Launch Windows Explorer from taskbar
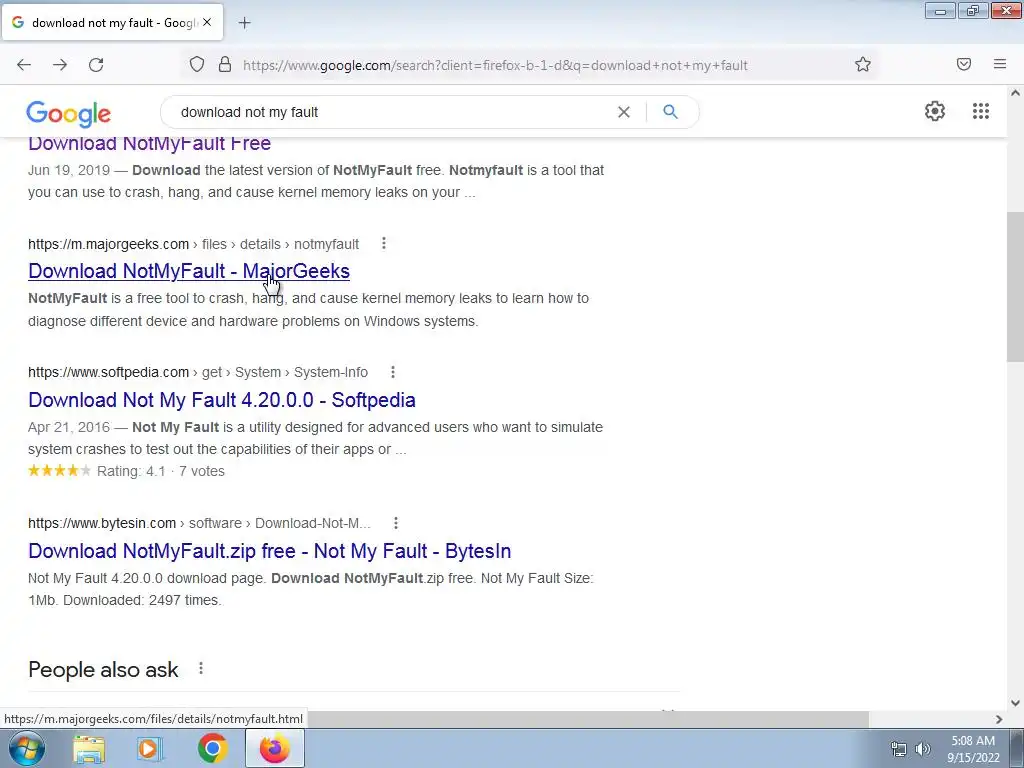The width and height of the screenshot is (1024, 768). (x=89, y=749)
